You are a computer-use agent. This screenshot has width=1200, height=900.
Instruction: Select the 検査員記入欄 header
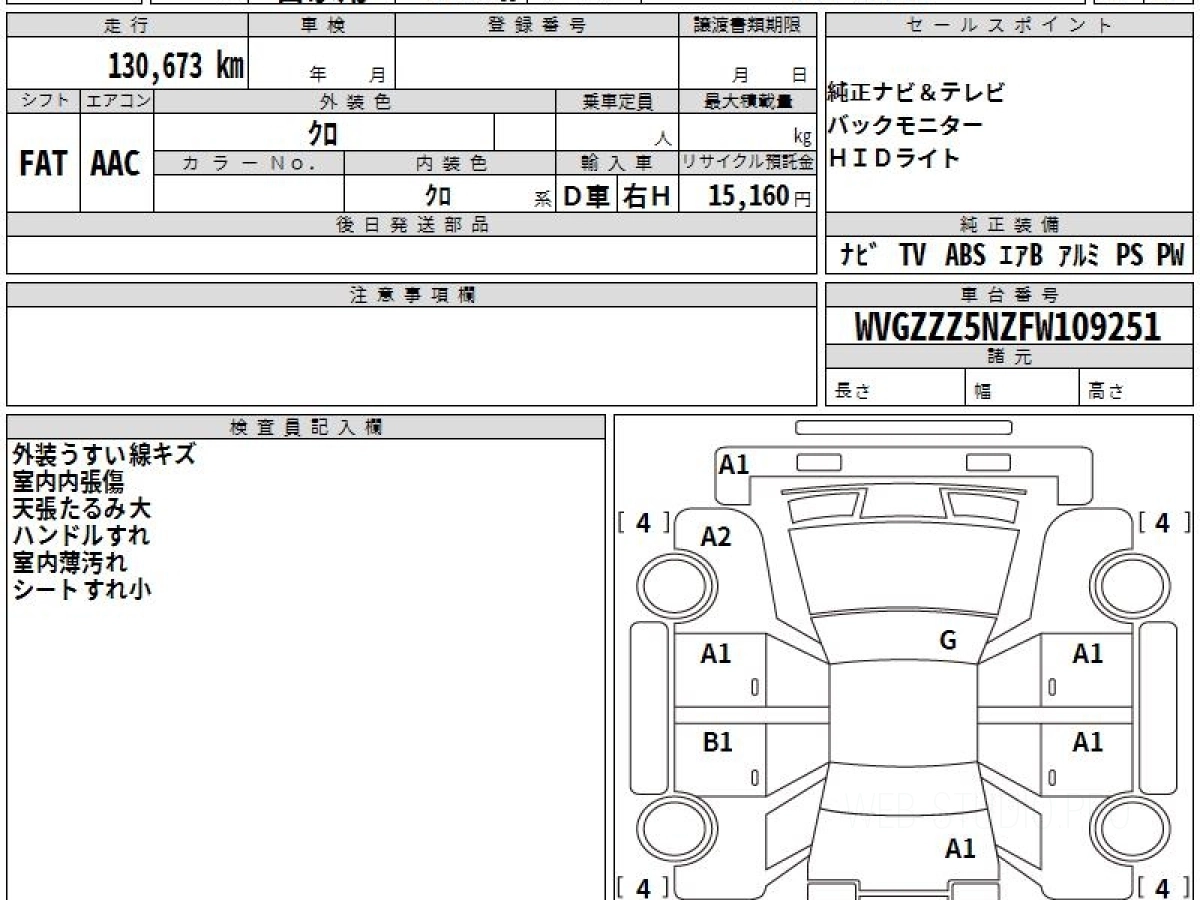[x=306, y=426]
